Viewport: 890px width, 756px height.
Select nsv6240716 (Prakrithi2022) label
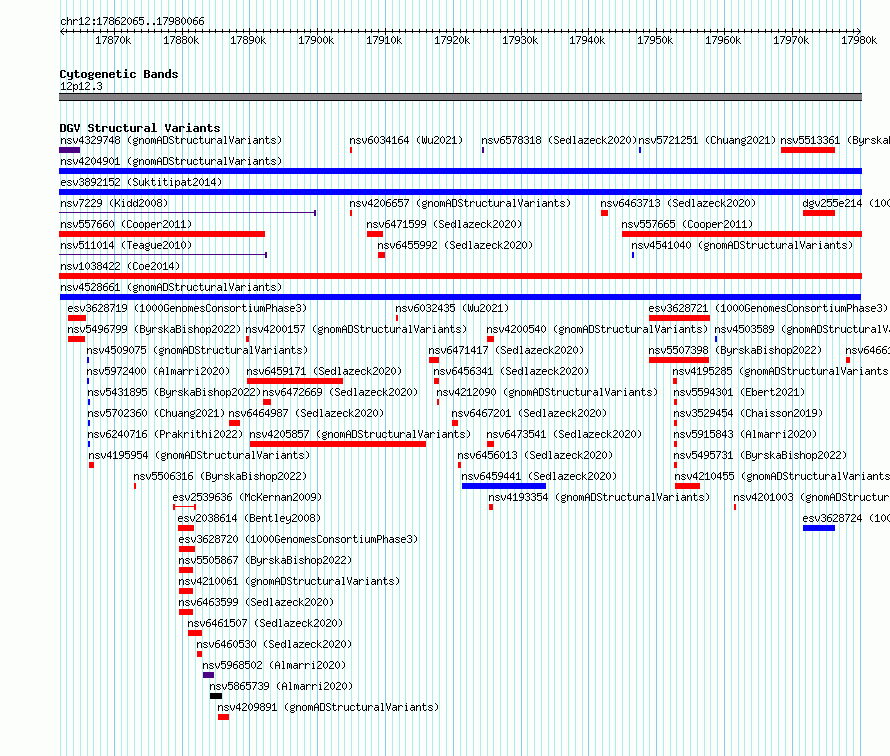click(165, 434)
